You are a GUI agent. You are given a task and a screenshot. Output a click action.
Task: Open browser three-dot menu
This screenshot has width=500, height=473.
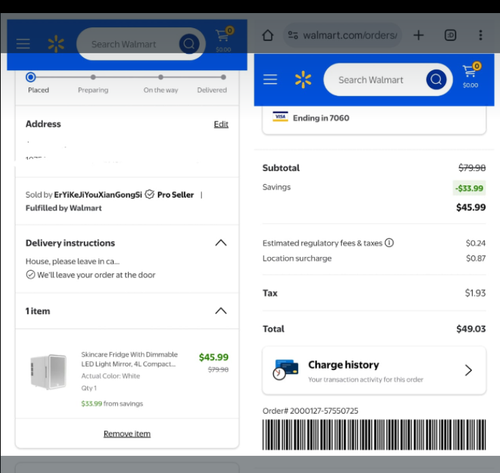click(x=480, y=35)
